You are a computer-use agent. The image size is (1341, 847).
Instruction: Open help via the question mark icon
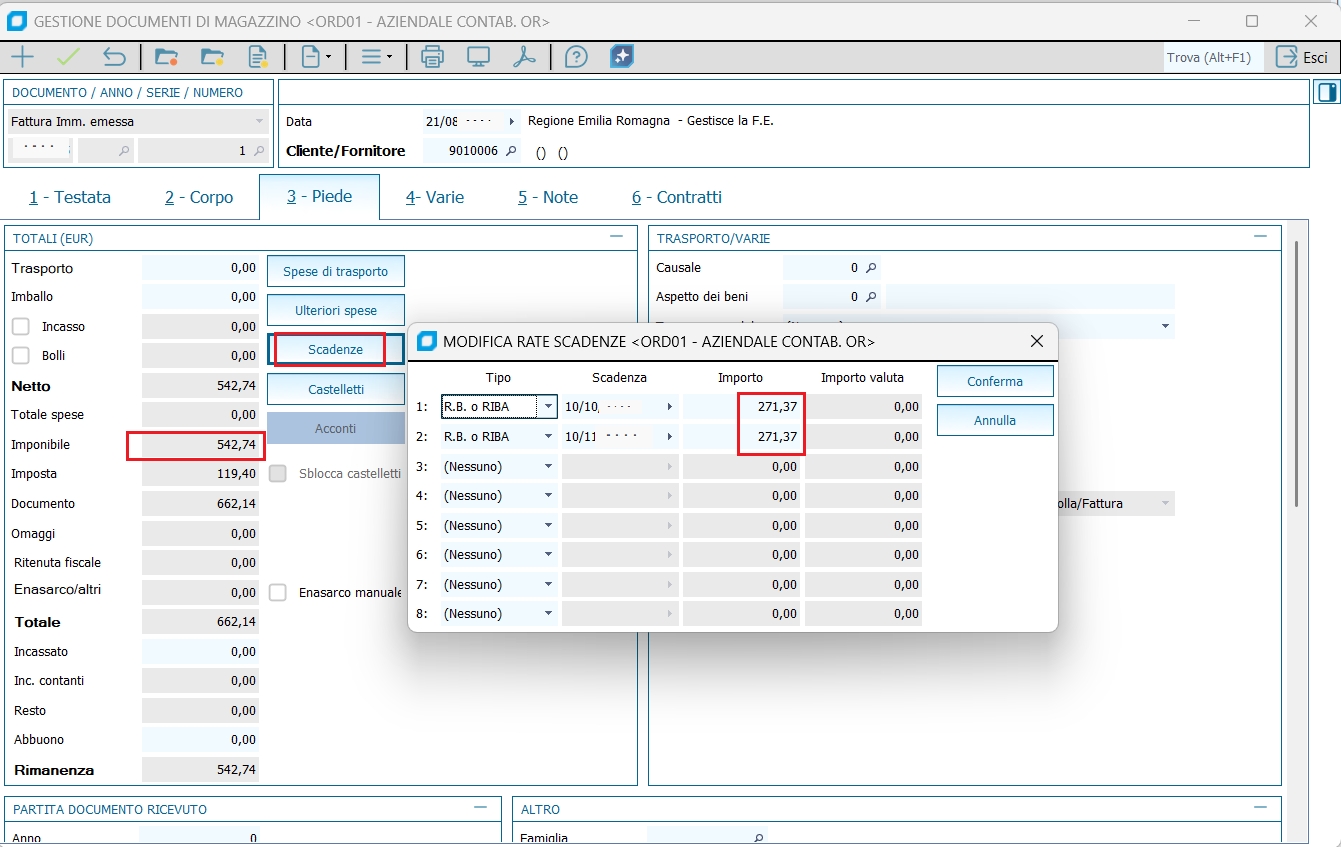click(x=576, y=57)
